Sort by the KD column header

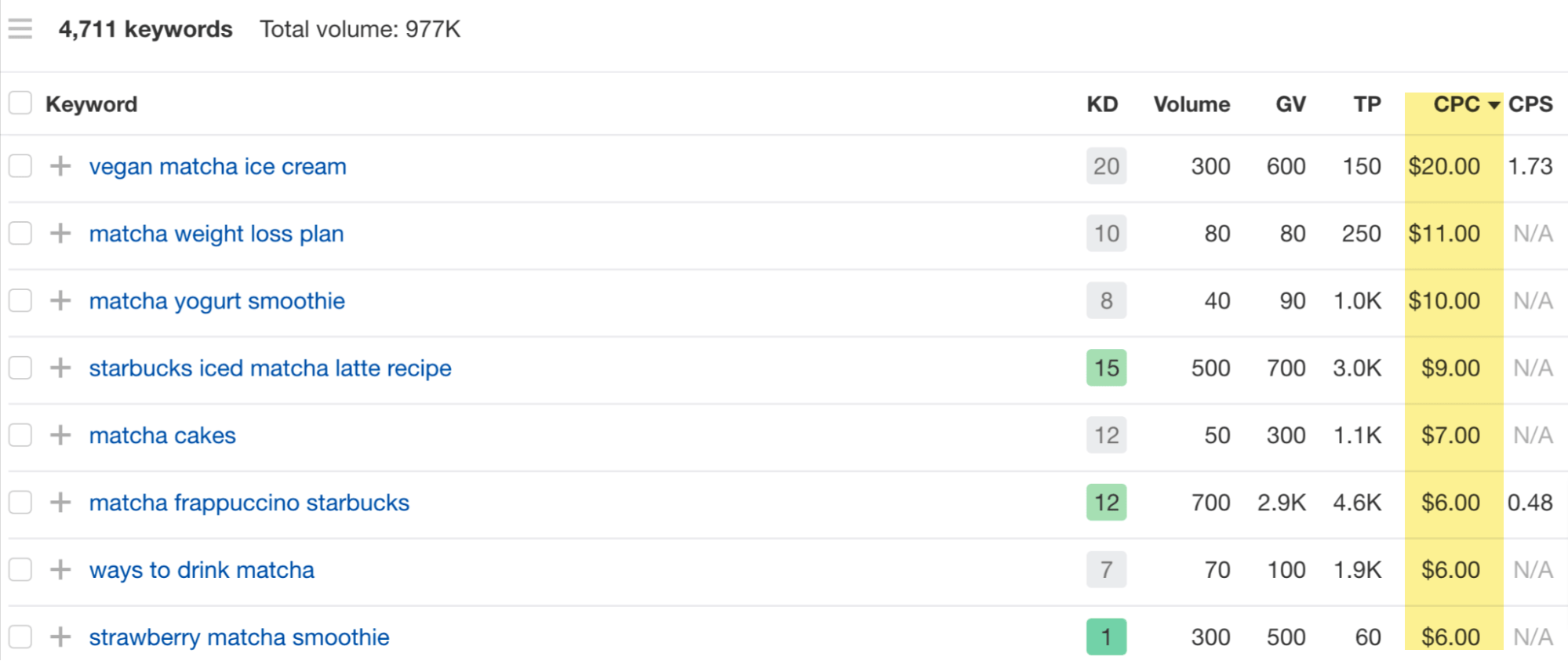(x=1101, y=104)
